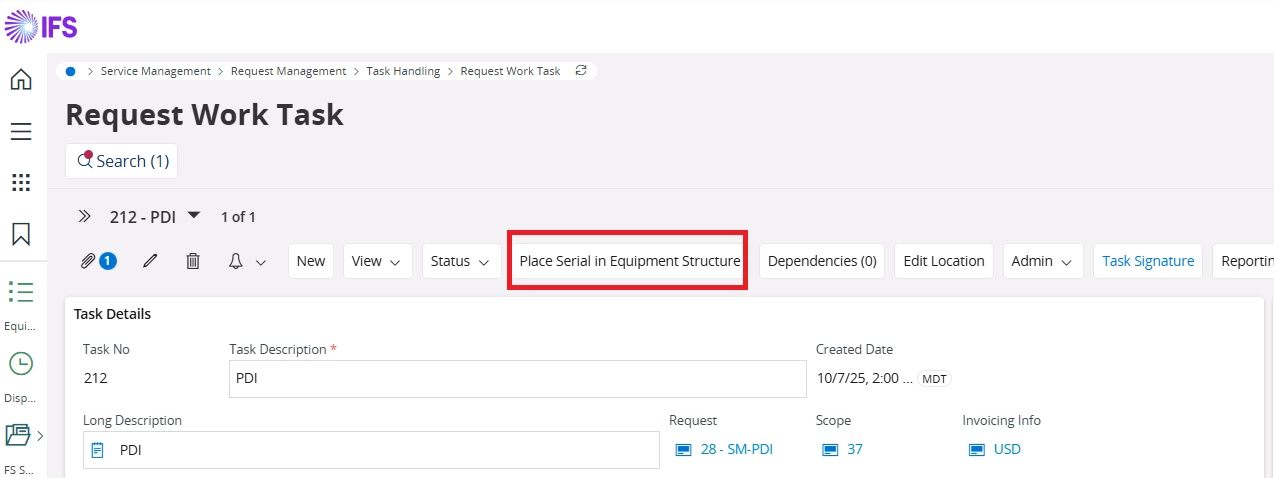Click the refresh icon in breadcrumb

(x=581, y=71)
